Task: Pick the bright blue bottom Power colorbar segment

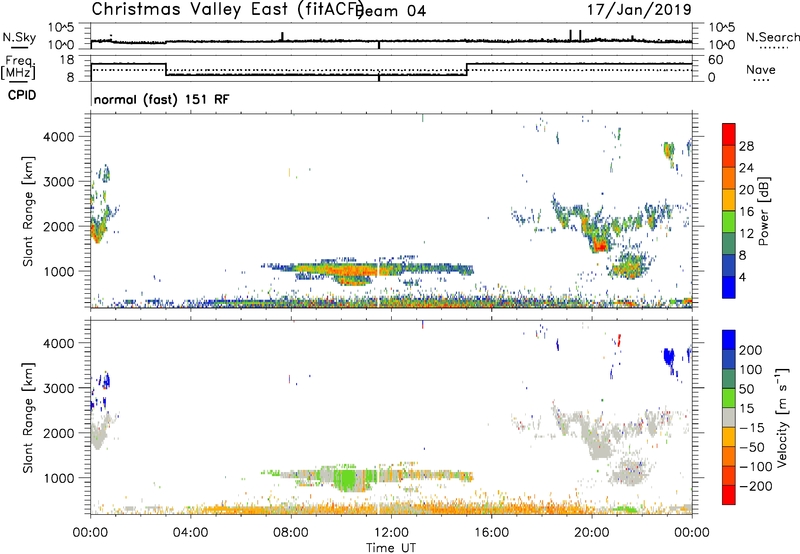Action: coord(729,287)
